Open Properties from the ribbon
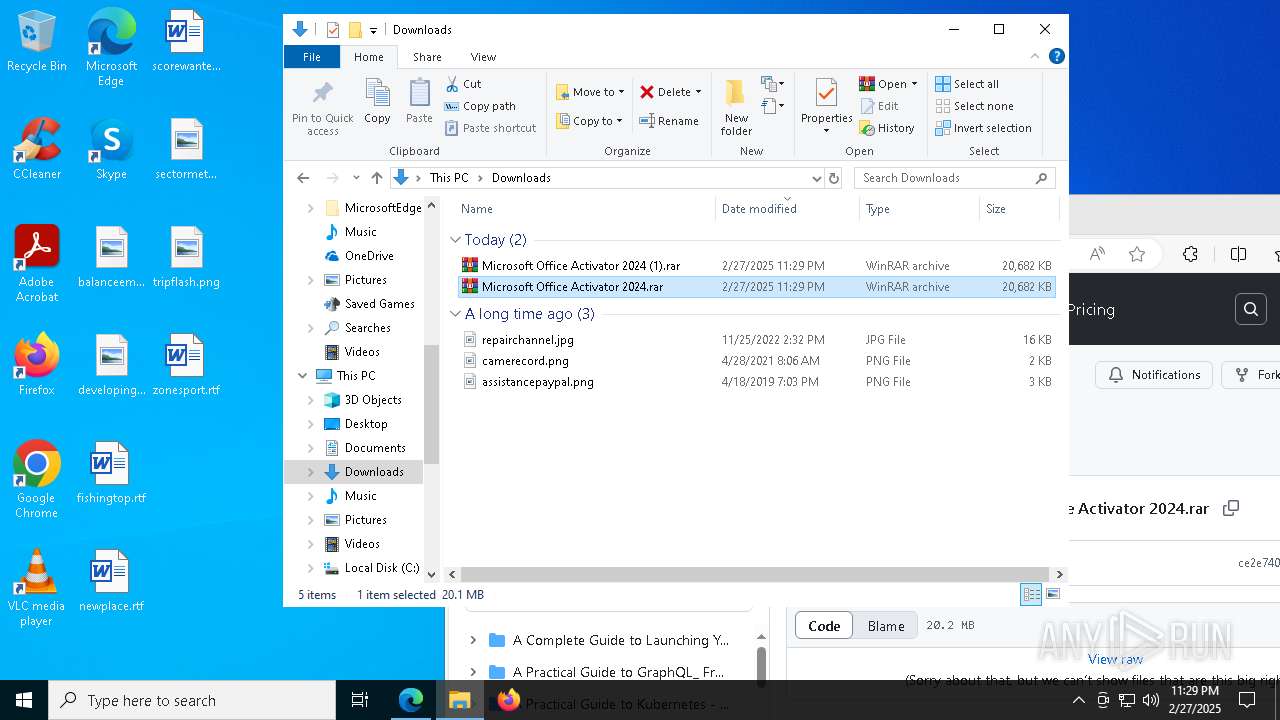This screenshot has height=720, width=1280. click(826, 107)
